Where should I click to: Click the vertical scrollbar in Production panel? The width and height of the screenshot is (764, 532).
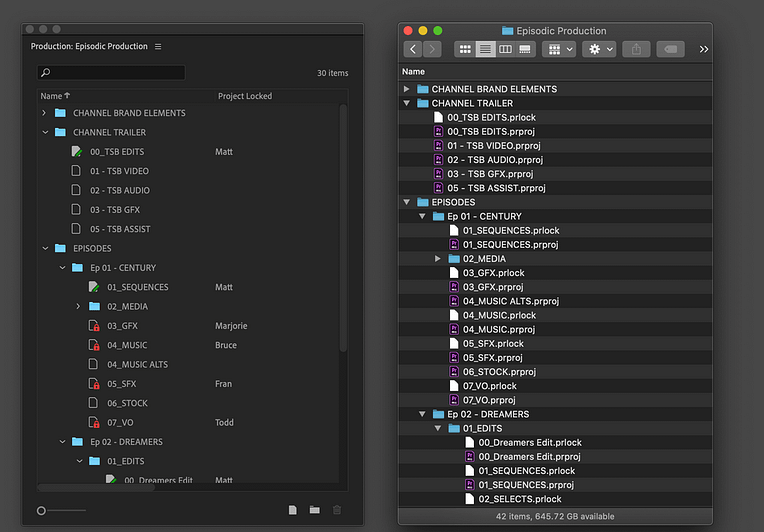coord(343,228)
